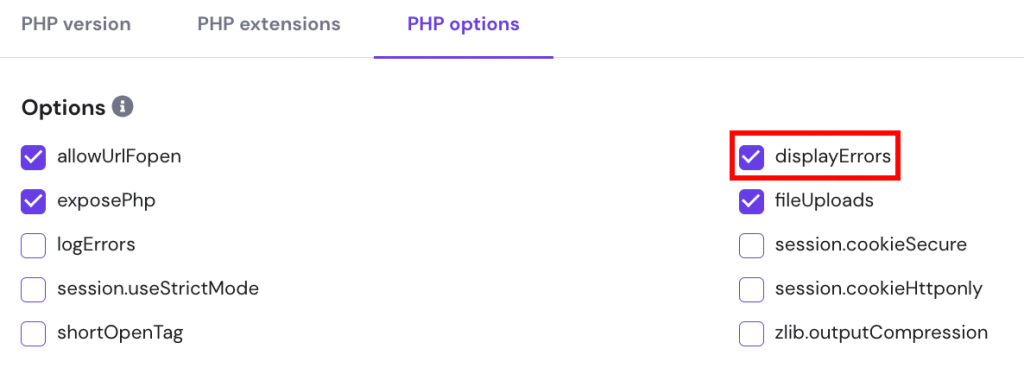Click the allowUrlFopen label
This screenshot has height=368, width=1024.
coord(119,157)
